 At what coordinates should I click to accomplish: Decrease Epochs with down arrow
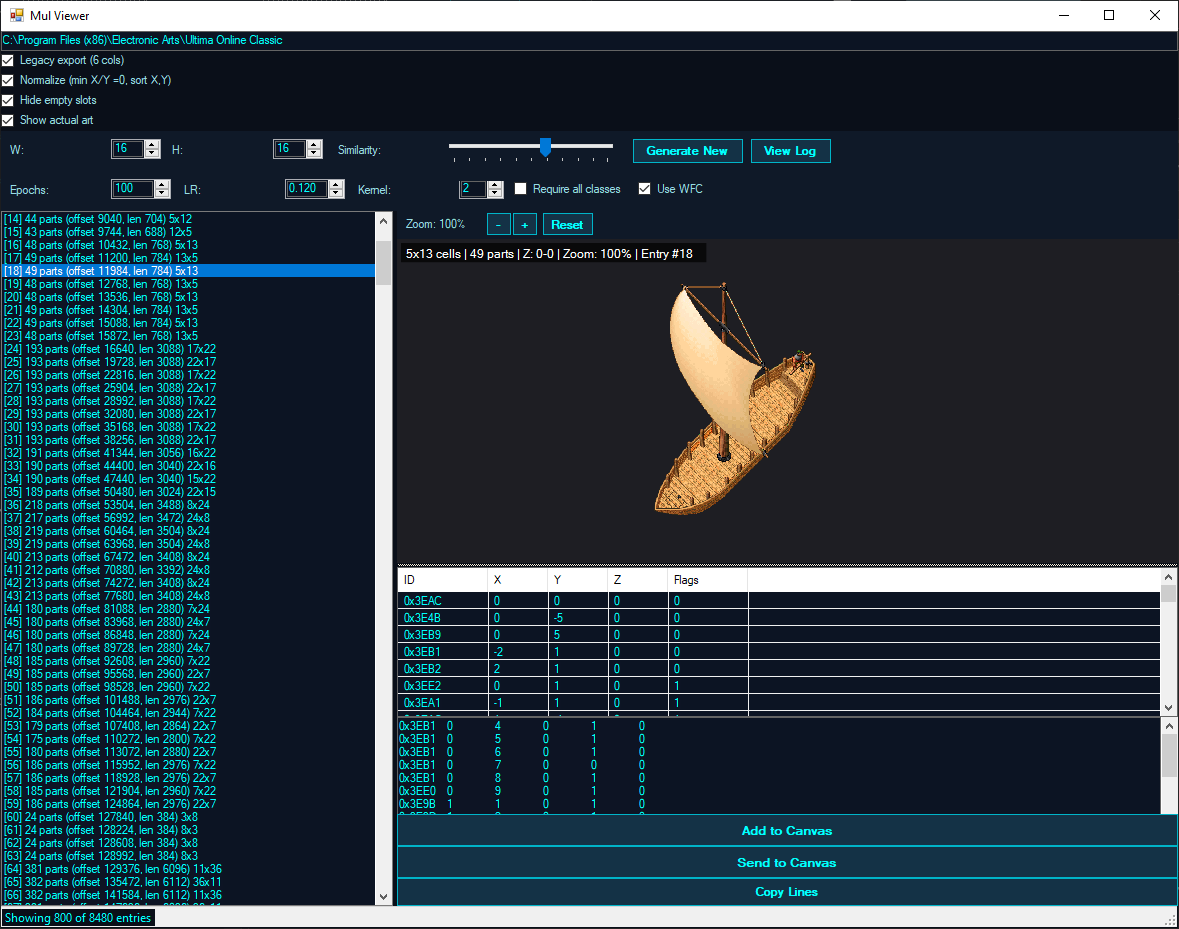click(162, 193)
